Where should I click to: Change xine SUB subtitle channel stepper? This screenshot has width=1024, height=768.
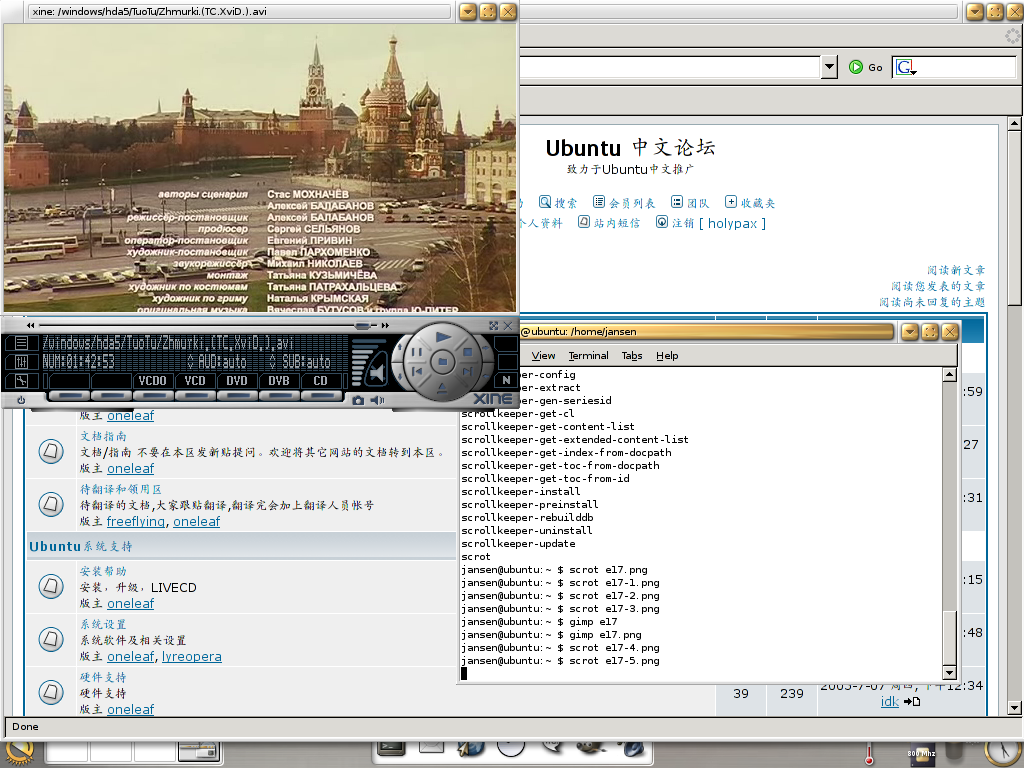[x=273, y=362]
